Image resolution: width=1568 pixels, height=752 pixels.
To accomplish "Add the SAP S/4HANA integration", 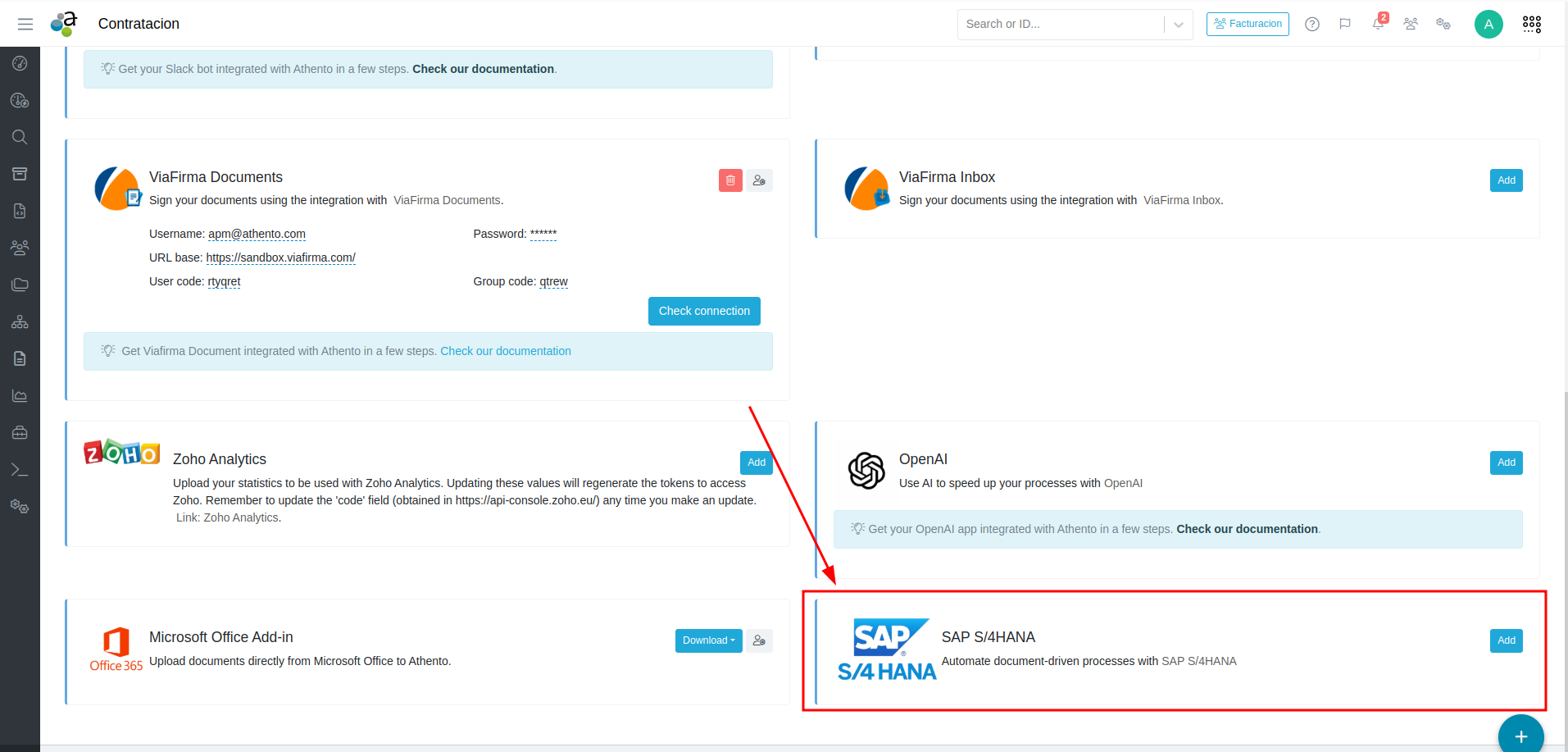I will click(1506, 640).
